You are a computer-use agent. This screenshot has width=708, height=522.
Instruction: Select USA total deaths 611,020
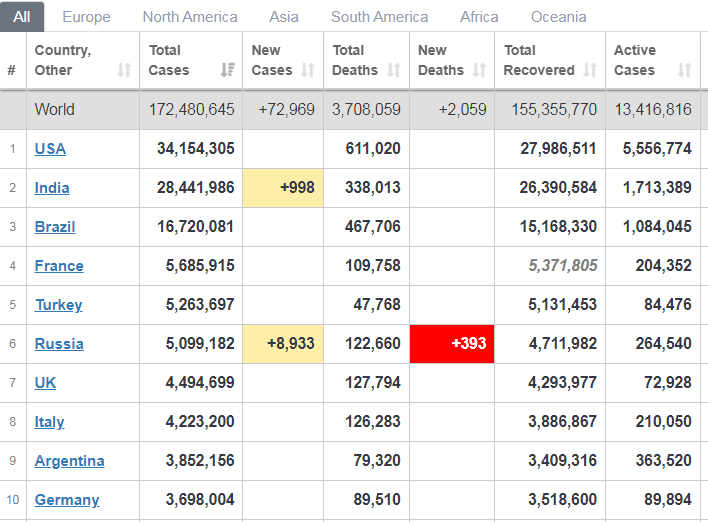point(373,149)
